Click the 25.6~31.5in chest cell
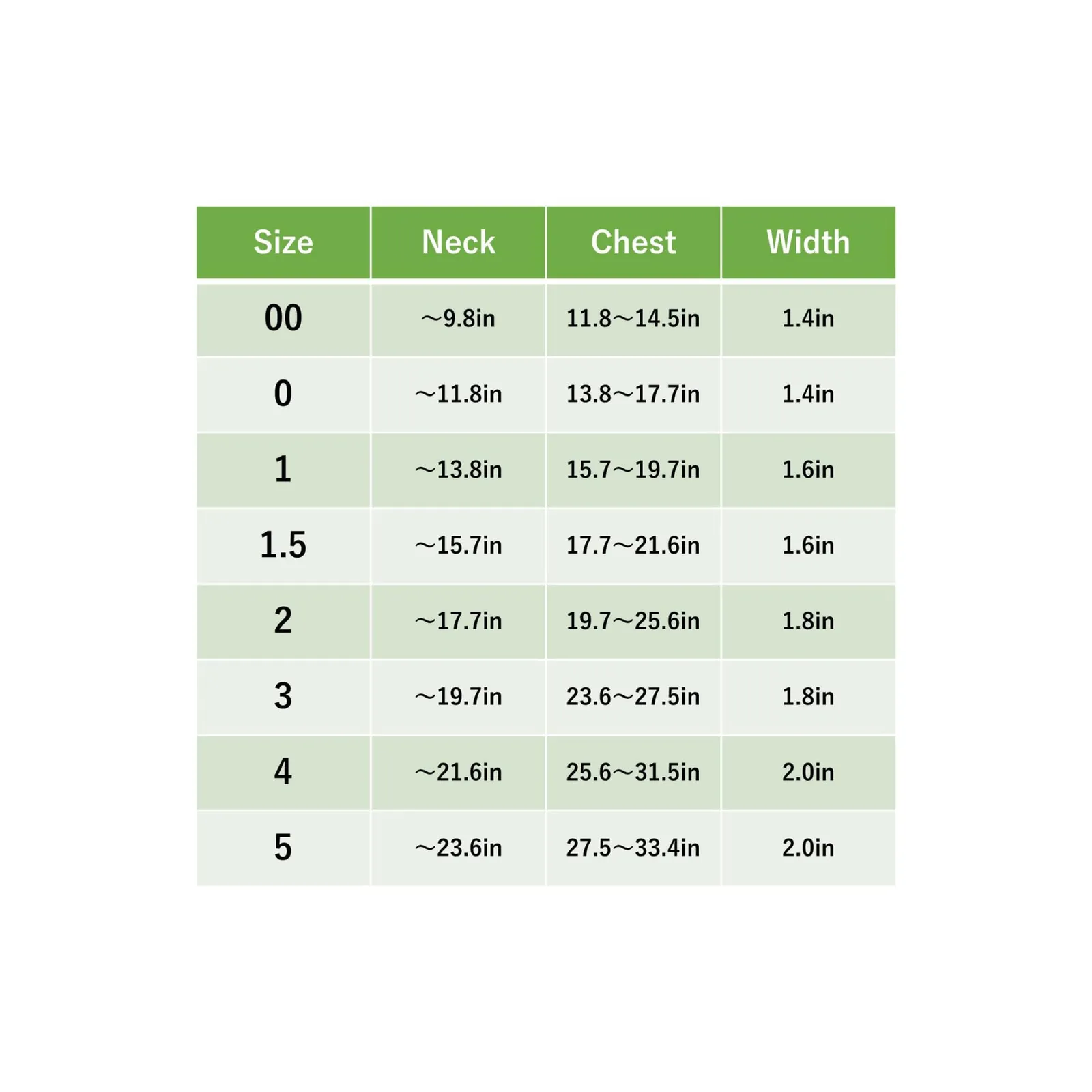 (x=633, y=772)
